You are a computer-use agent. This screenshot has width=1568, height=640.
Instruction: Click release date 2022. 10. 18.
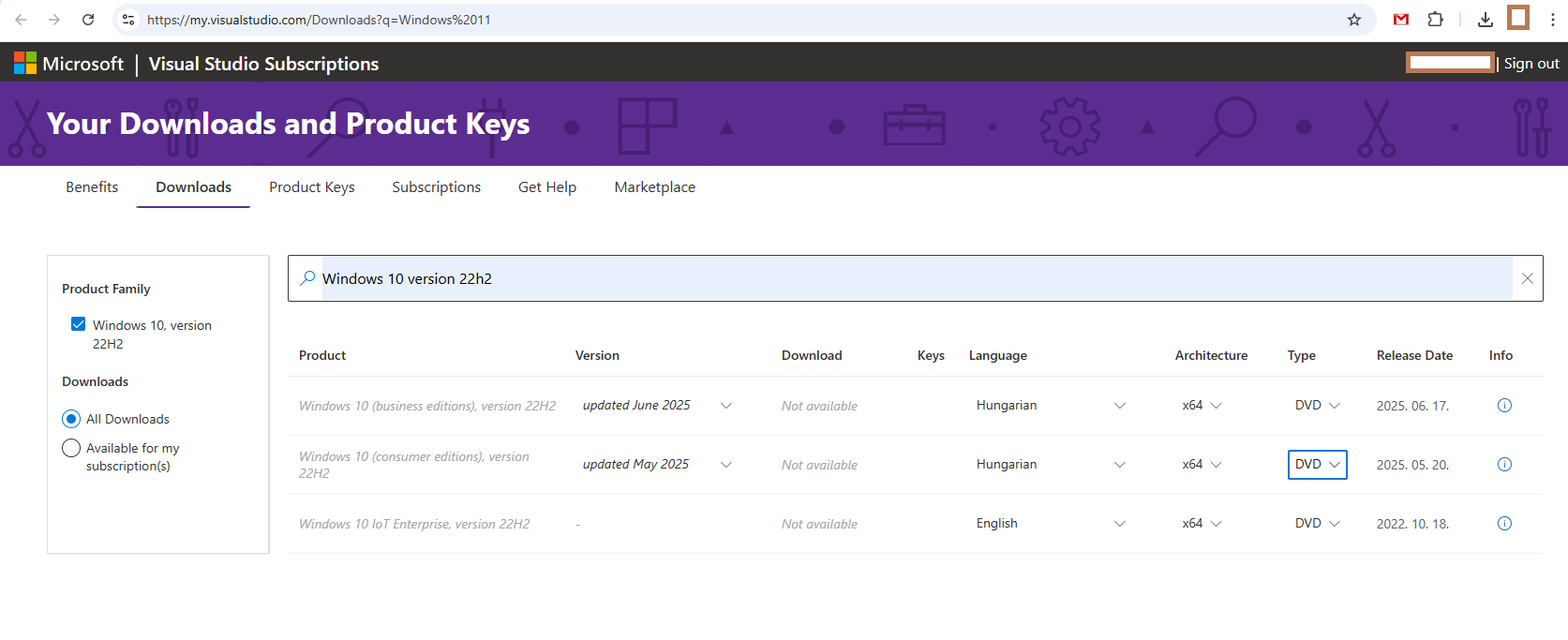1412,524
